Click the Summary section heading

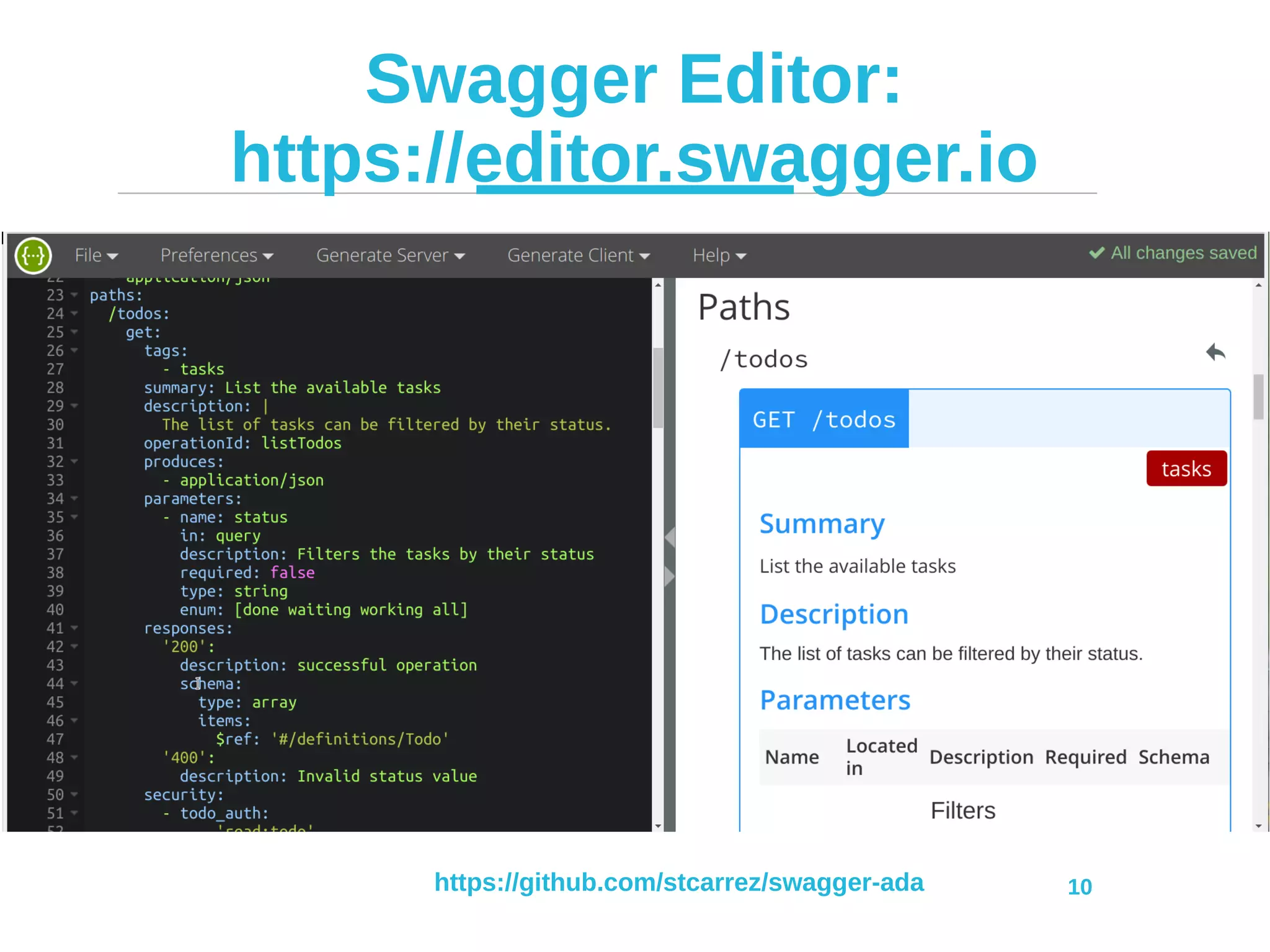coord(822,525)
